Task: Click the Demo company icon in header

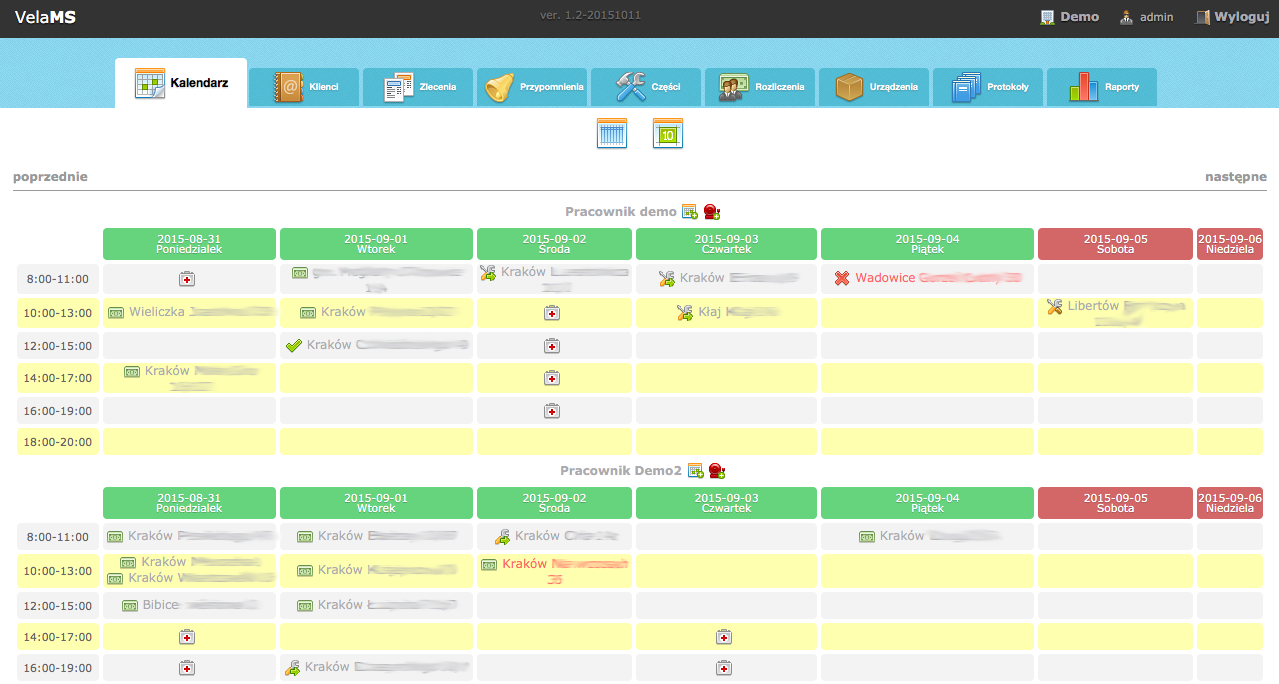Action: [x=1048, y=17]
